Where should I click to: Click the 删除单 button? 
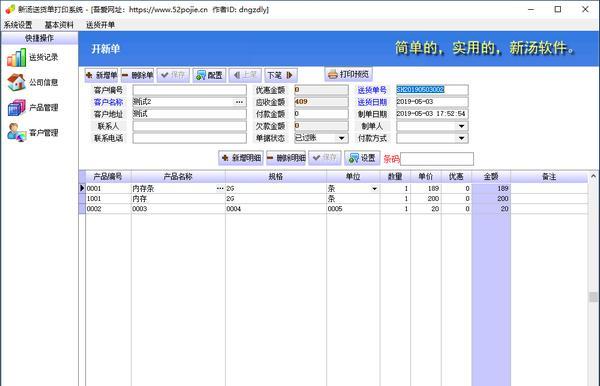click(137, 75)
